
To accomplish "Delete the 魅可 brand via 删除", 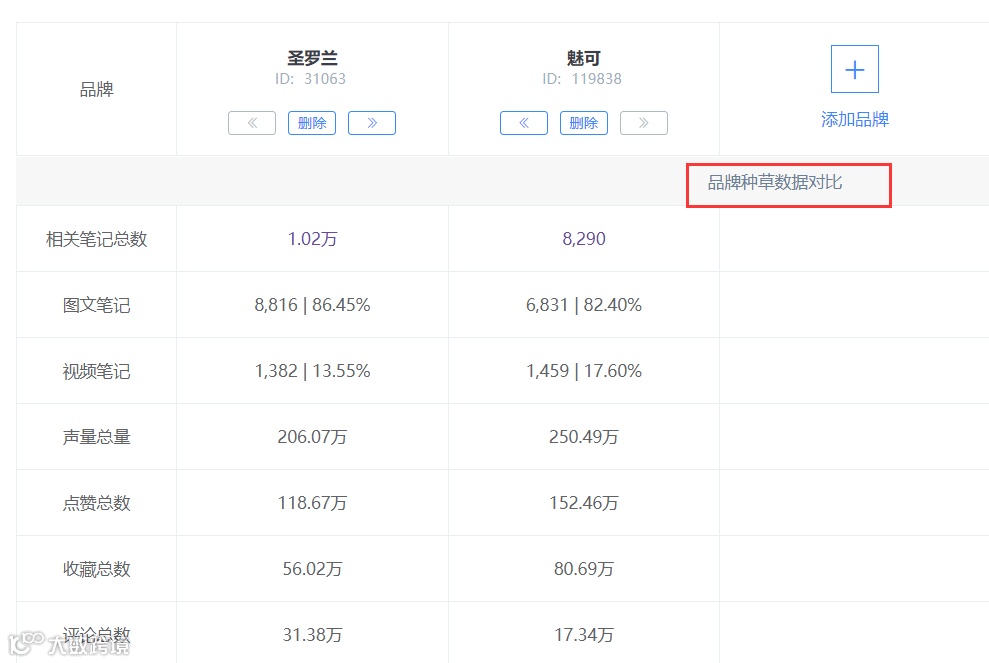I will pyautogui.click(x=583, y=123).
